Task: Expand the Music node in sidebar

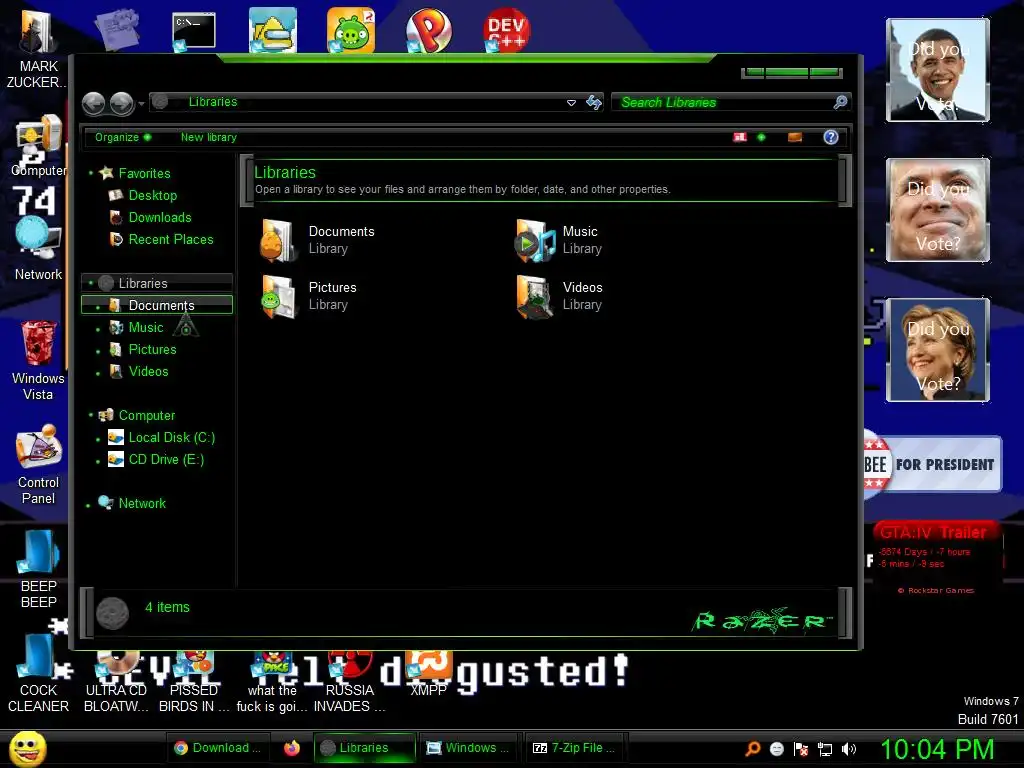Action: coord(98,328)
